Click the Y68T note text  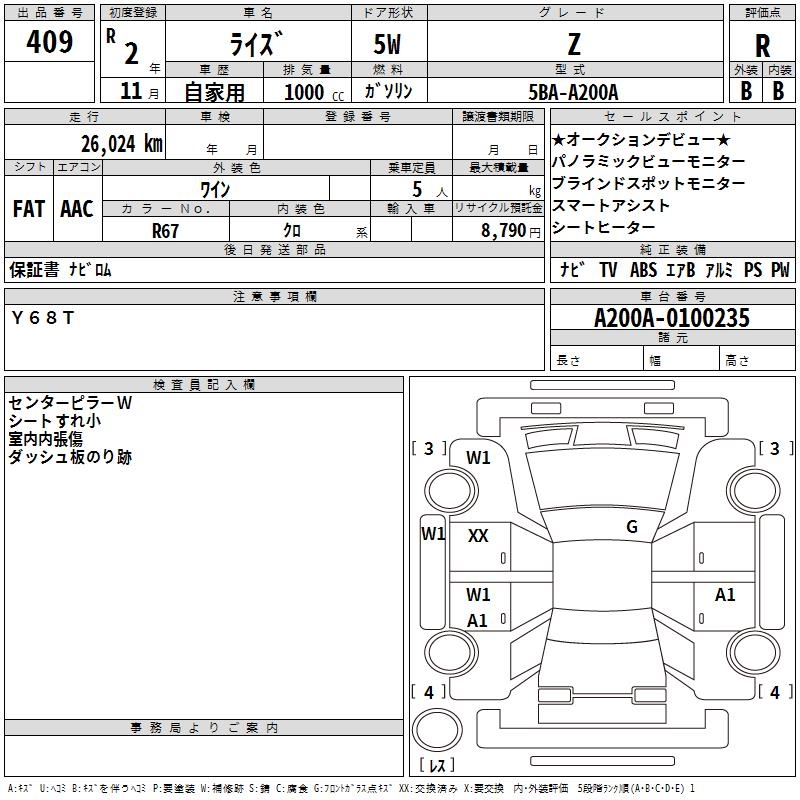(43, 318)
